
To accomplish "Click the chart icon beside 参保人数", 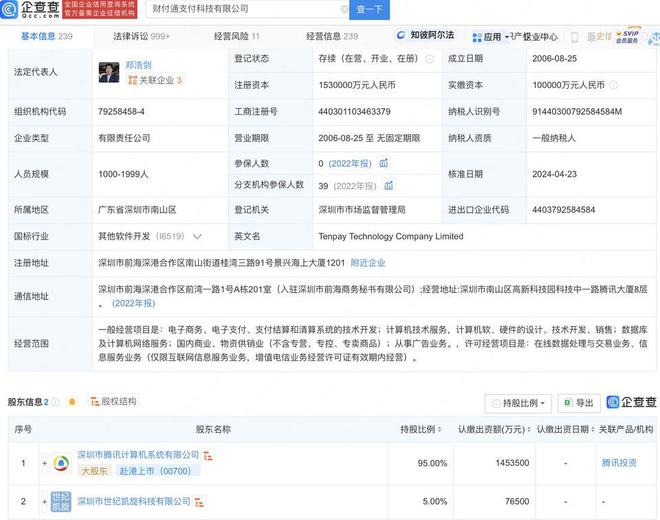I will click(383, 163).
